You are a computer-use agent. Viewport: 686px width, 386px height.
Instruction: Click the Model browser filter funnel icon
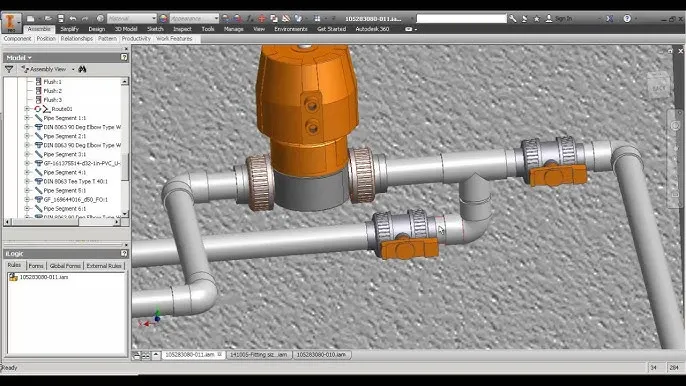9,69
